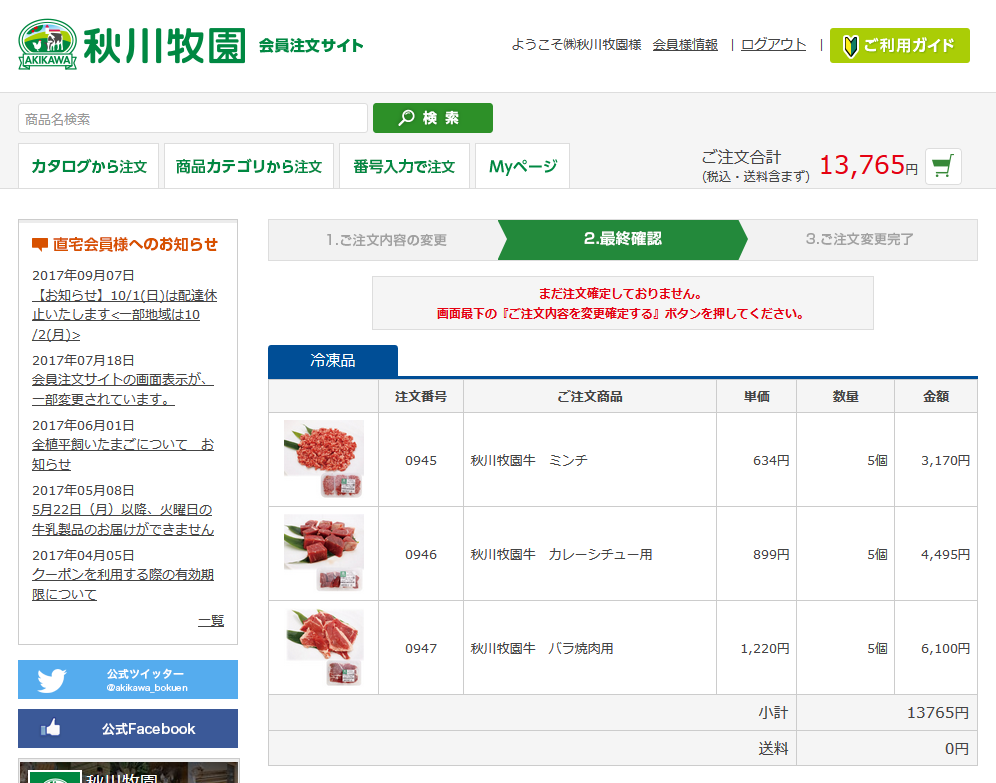The width and height of the screenshot is (996, 783).
Task: Click the search input field for 商品名検索
Action: [x=192, y=118]
